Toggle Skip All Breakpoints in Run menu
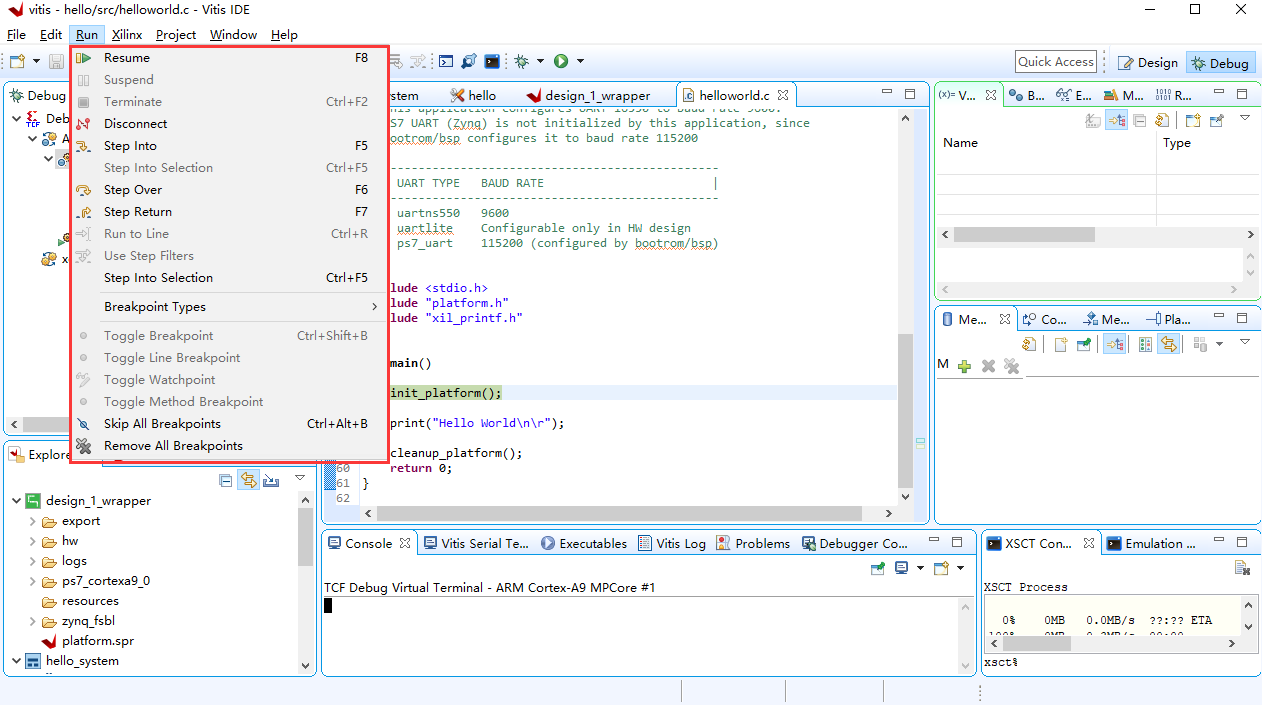 [x=162, y=424]
